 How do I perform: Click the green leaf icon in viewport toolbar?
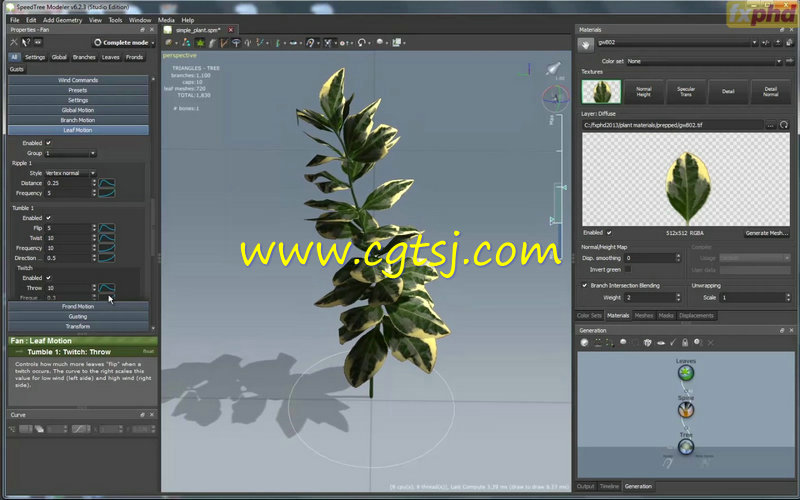pos(200,43)
